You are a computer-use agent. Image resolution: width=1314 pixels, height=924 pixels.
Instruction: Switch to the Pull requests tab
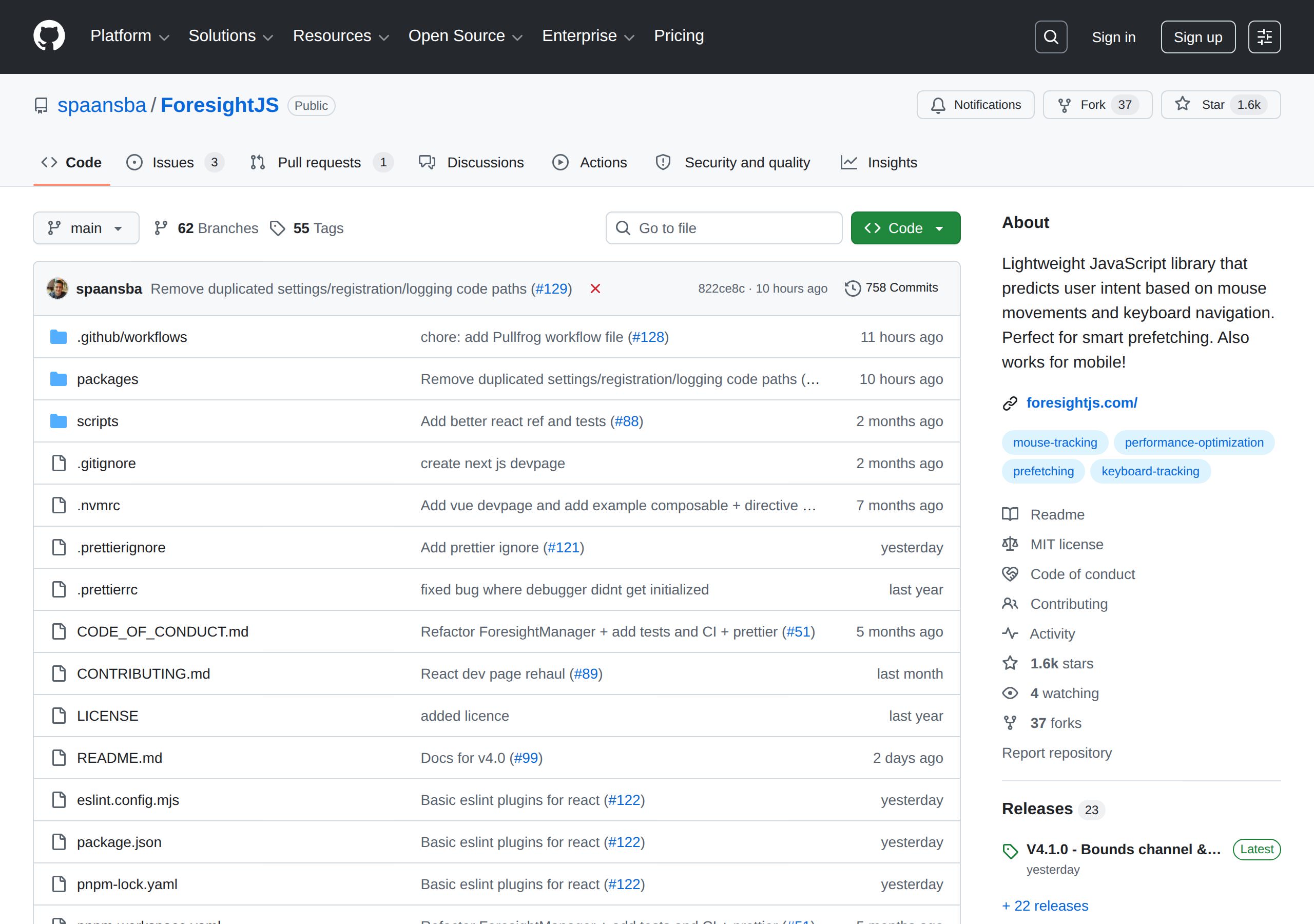point(322,163)
